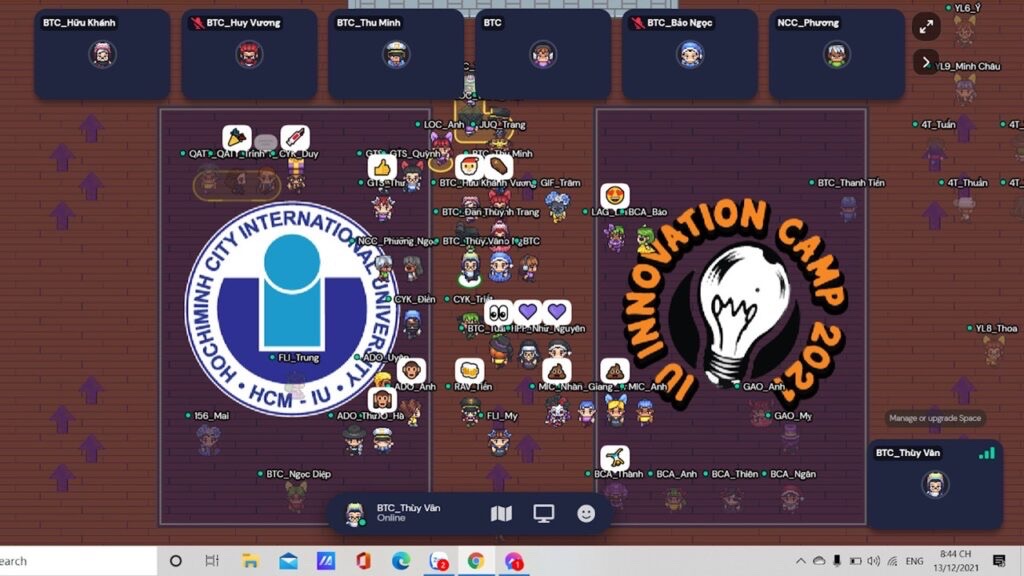This screenshot has width=1024, height=576.
Task: Open the Windows notification center icon
Action: (998, 561)
